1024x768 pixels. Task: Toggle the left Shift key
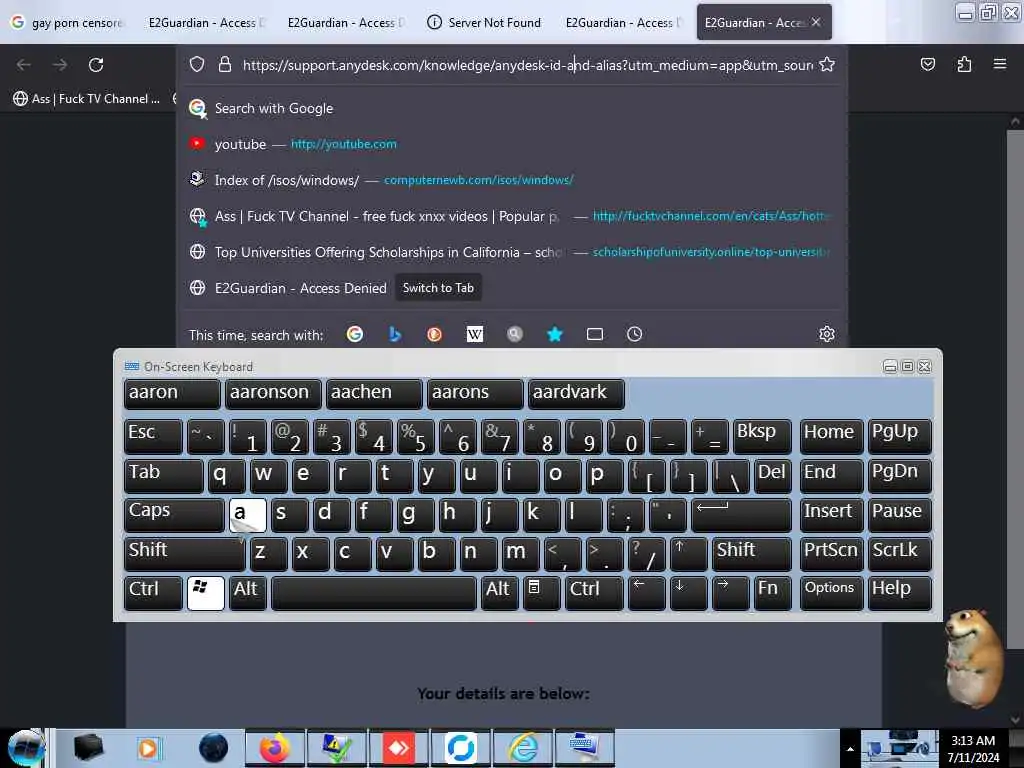coord(184,554)
